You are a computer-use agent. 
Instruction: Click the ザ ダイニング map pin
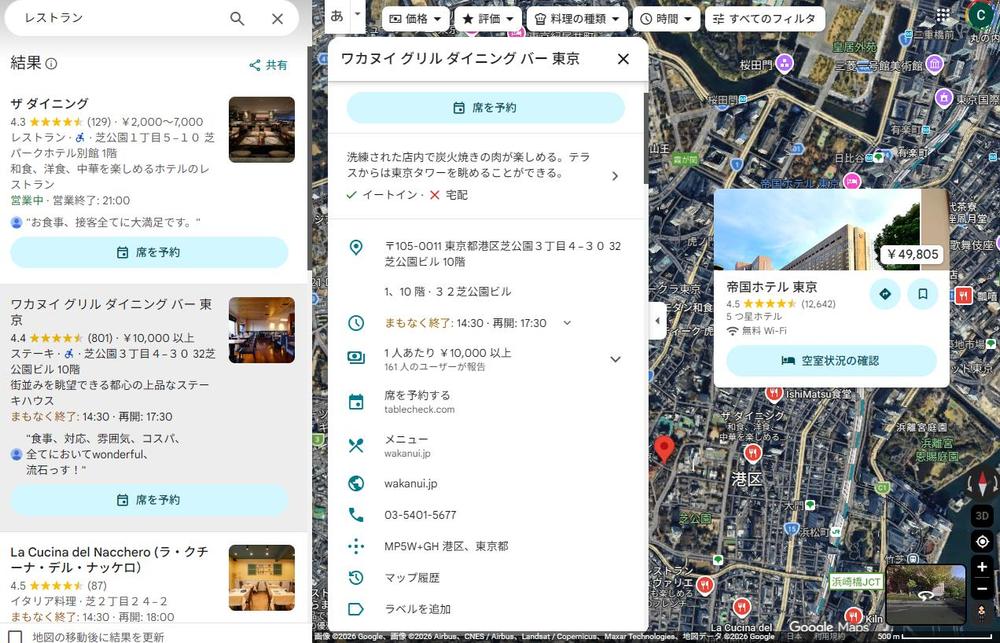tap(753, 454)
